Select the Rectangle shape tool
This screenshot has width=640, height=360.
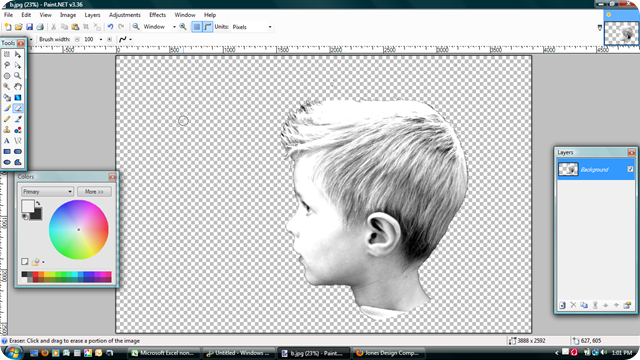(7, 151)
